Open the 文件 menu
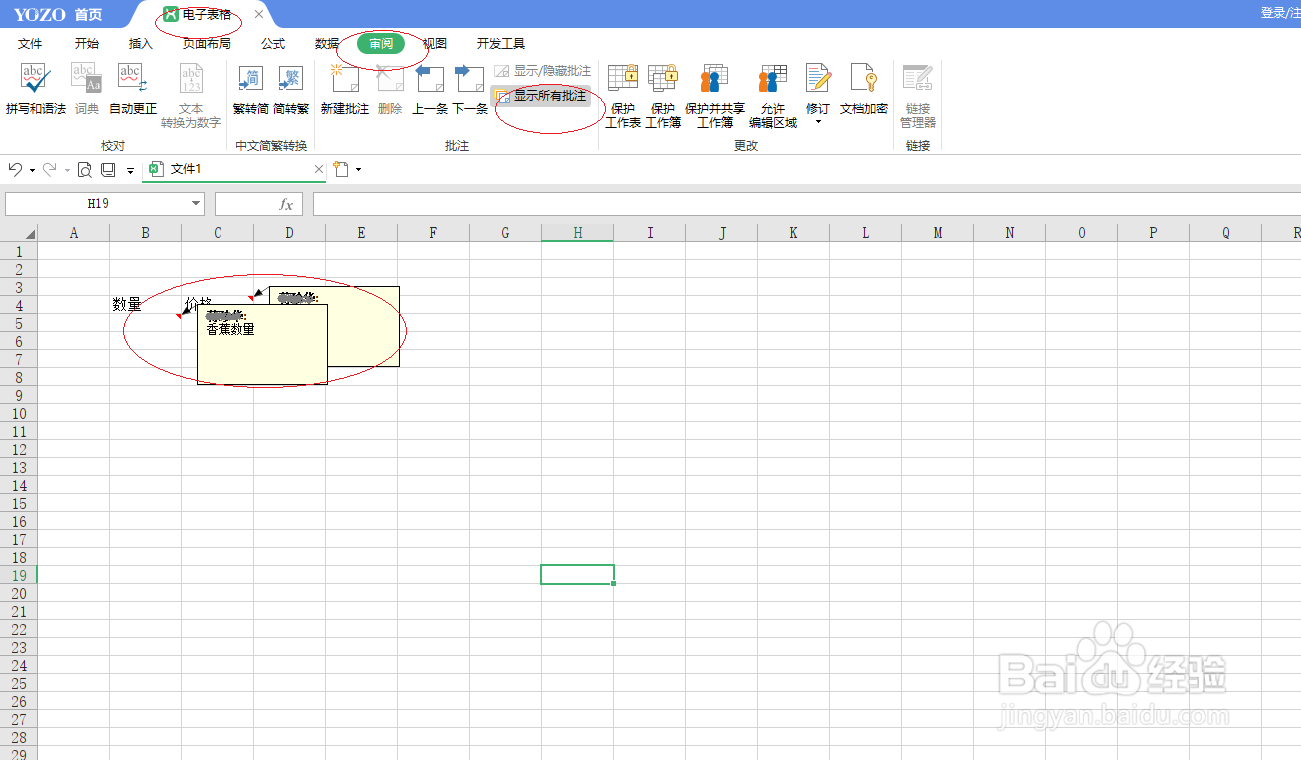 point(30,44)
